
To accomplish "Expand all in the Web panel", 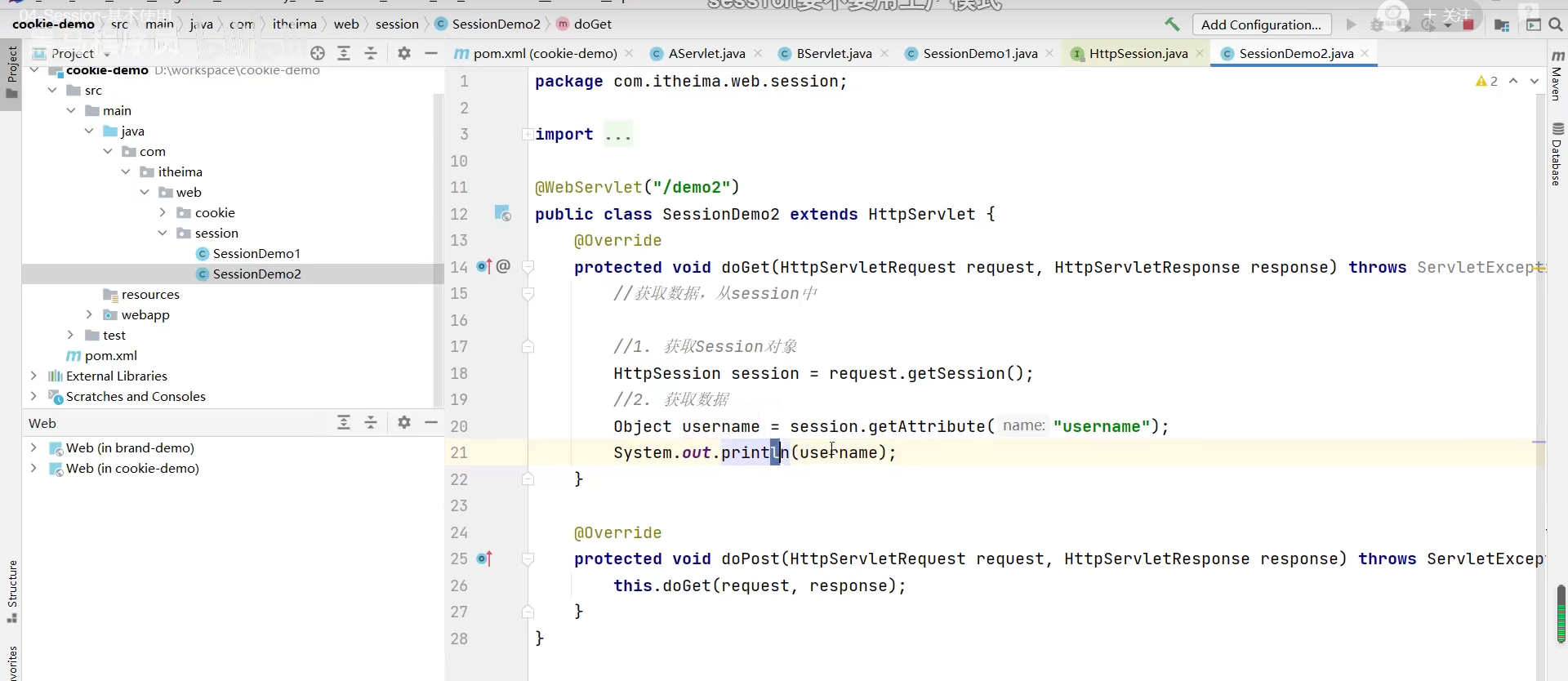I will tap(344, 422).
